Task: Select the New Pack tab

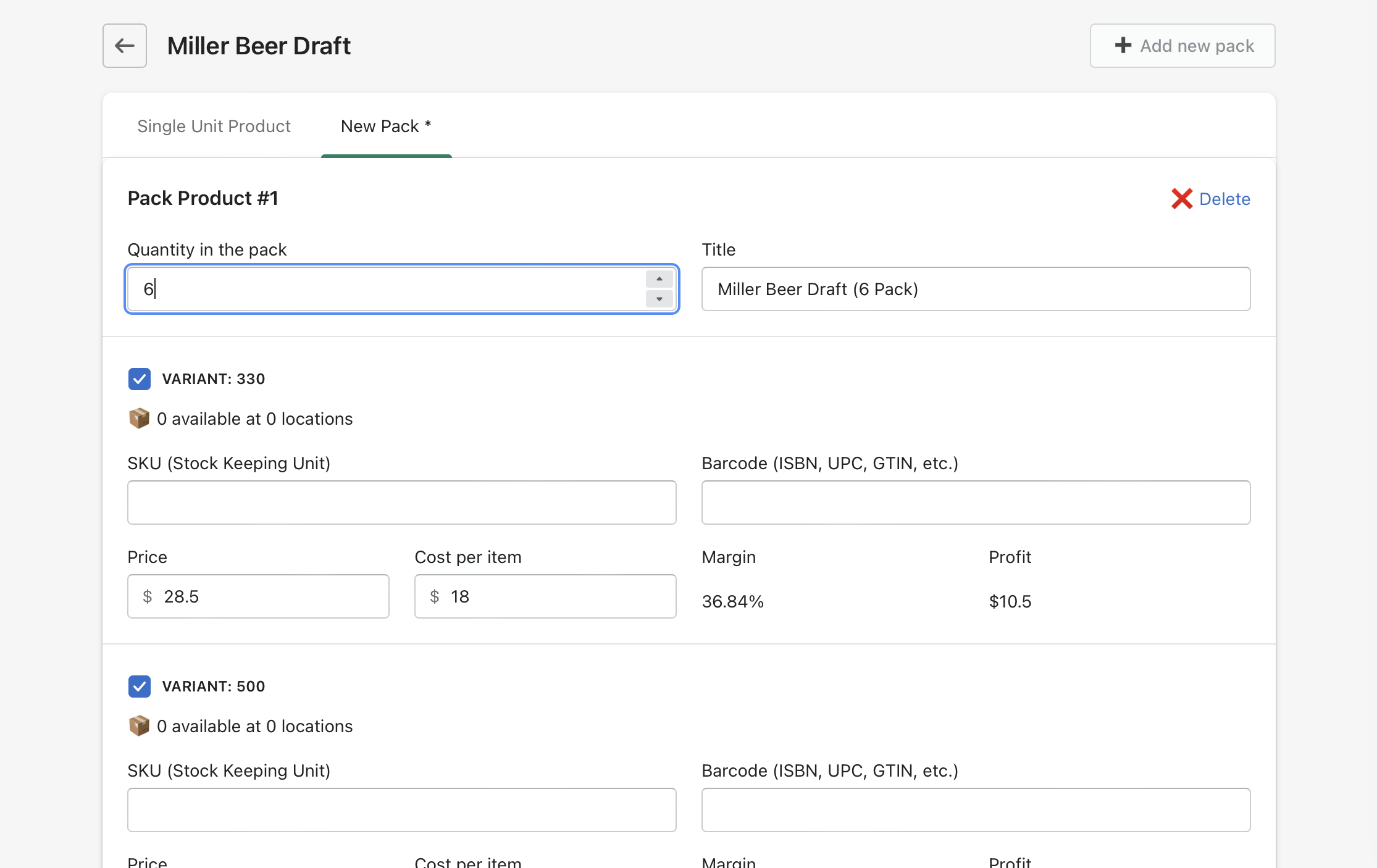Action: (x=386, y=126)
